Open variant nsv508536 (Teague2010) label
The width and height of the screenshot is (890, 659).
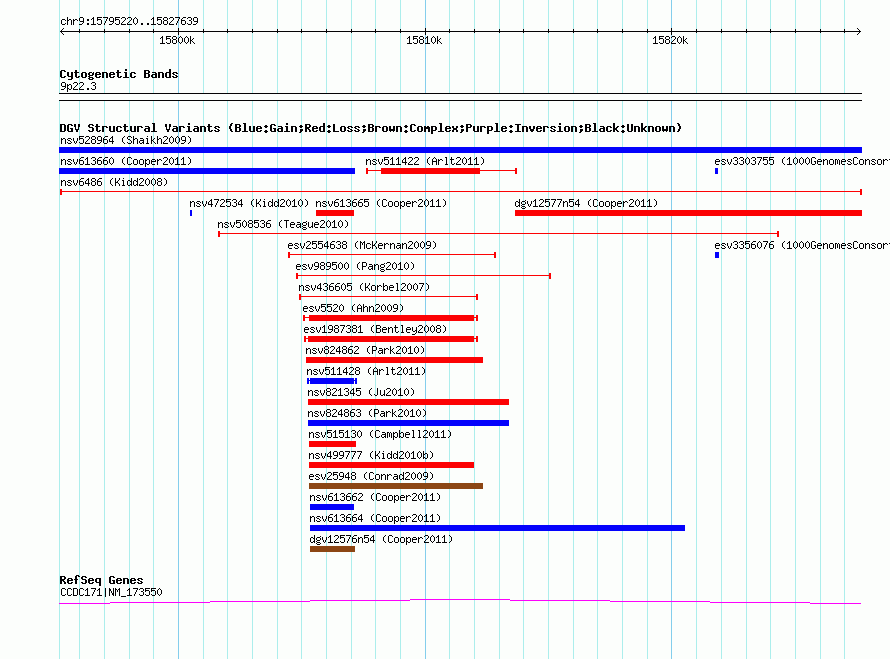tap(283, 224)
